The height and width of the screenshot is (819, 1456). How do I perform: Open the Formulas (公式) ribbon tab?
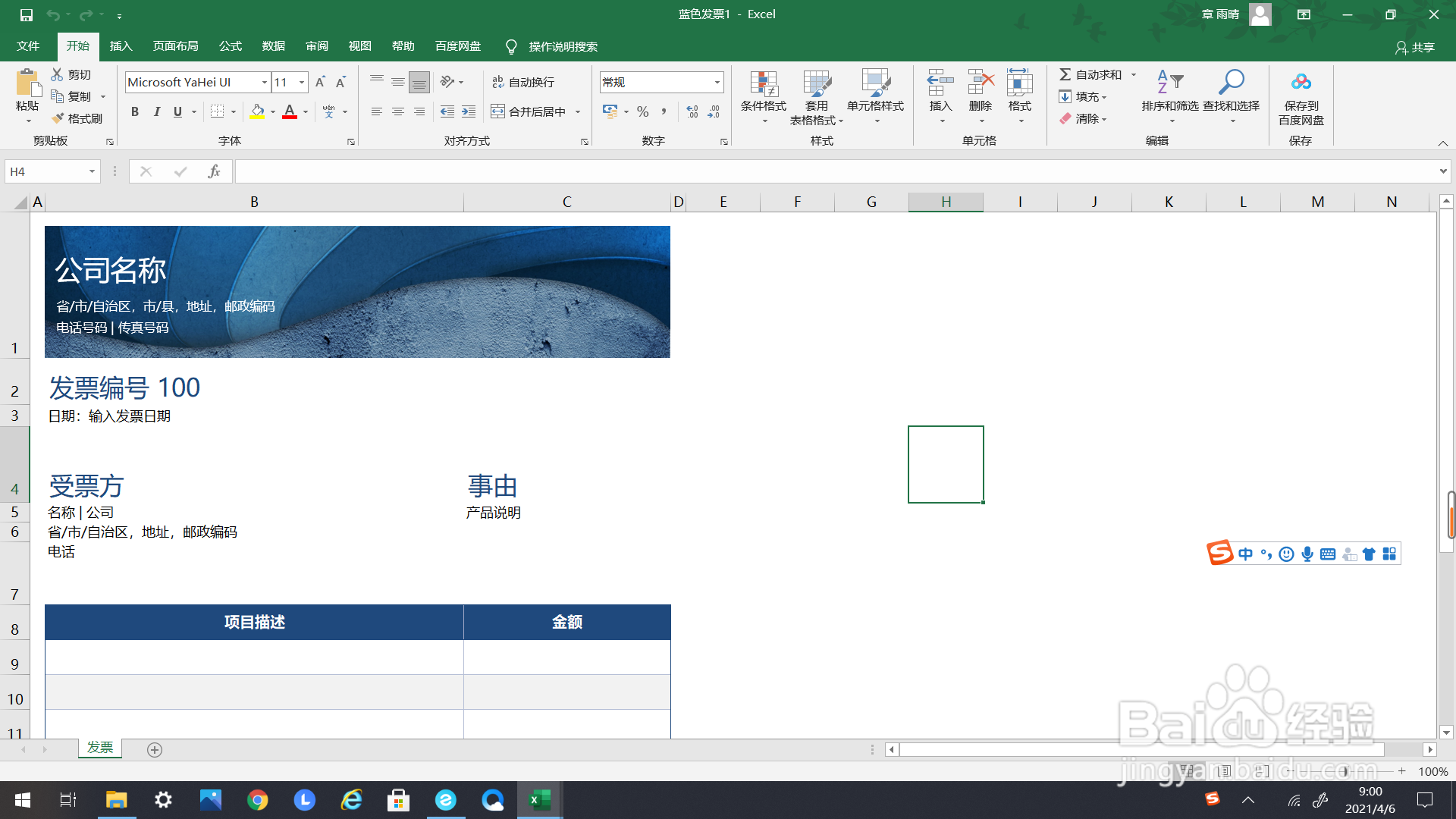(x=230, y=46)
